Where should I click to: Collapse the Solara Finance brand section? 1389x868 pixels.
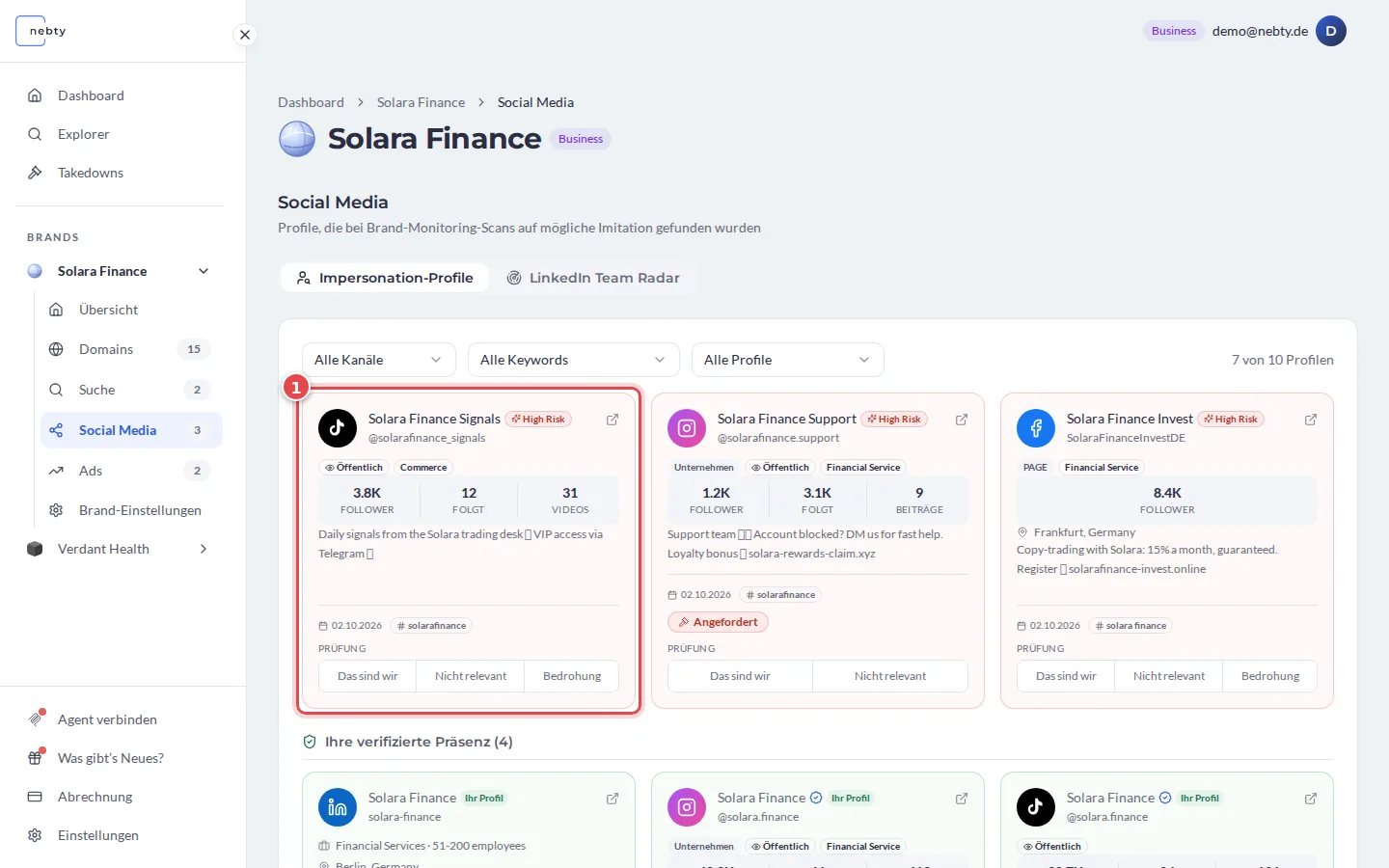tap(204, 271)
